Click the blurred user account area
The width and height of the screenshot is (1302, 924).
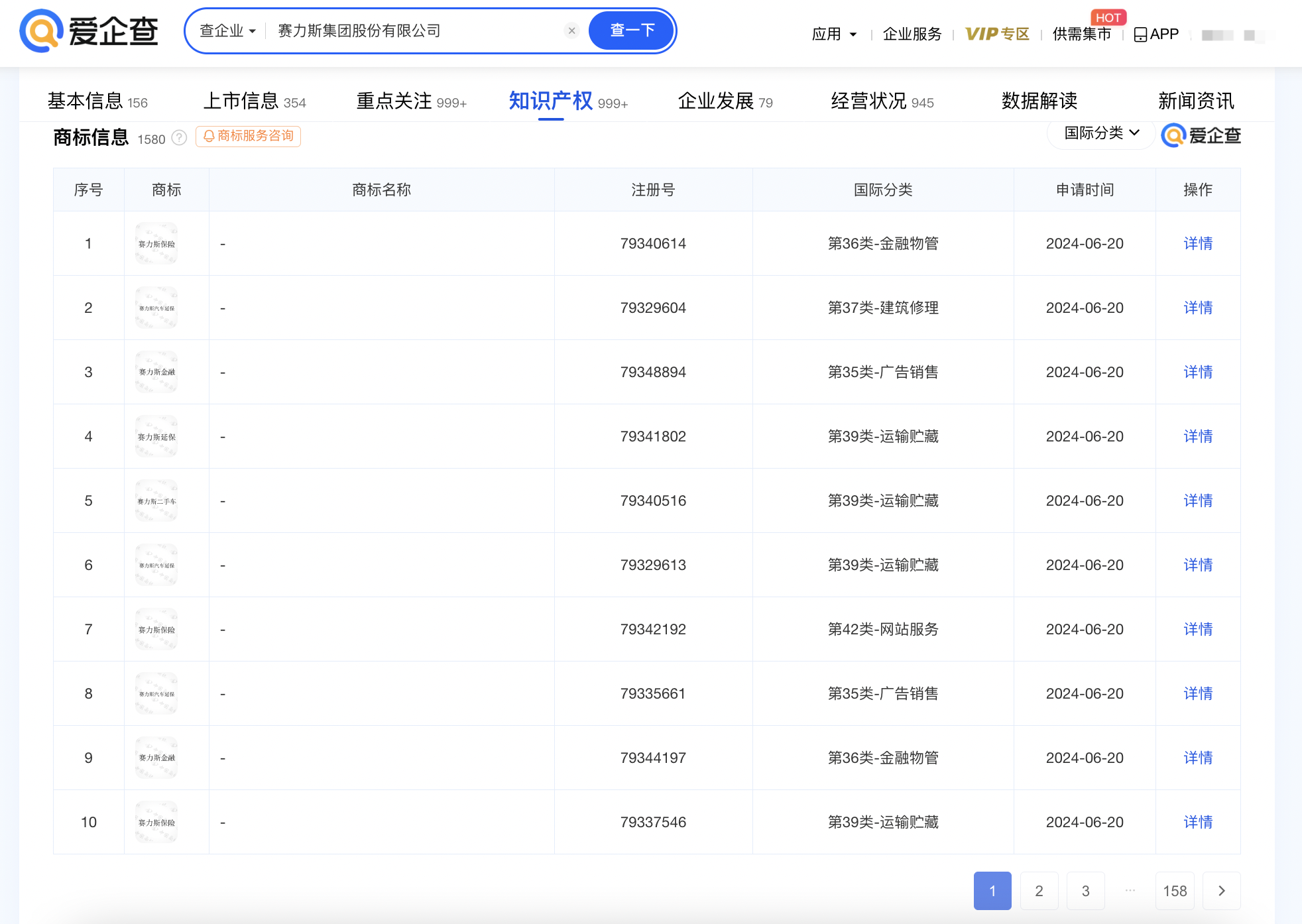1232,35
